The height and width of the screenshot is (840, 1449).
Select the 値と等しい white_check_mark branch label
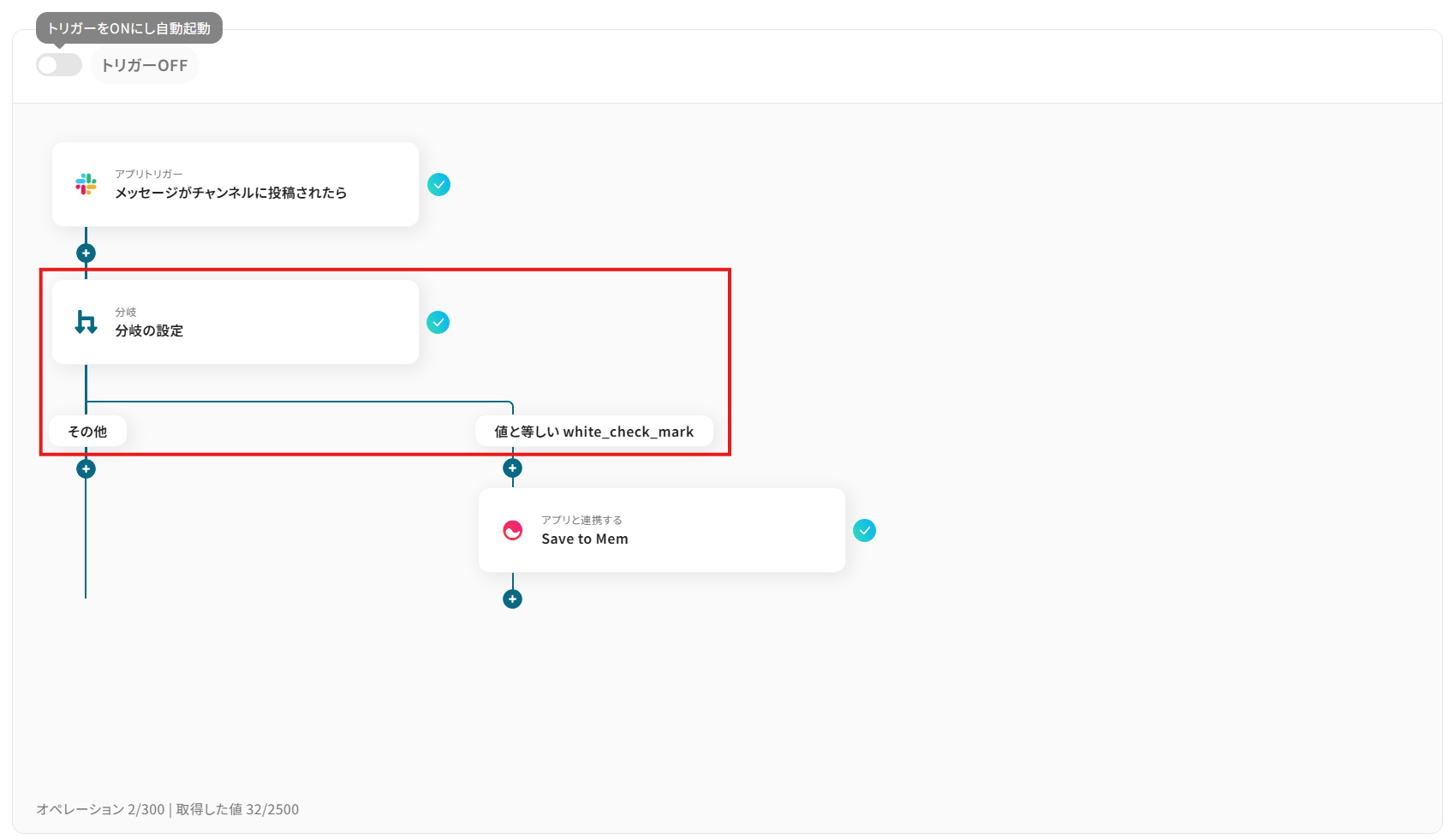[594, 432]
